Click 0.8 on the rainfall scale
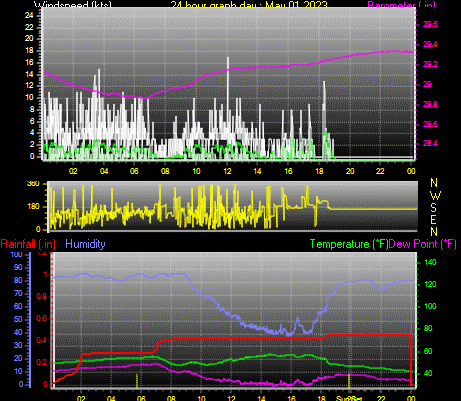Viewport: 461px width, 401px height. click(42, 297)
